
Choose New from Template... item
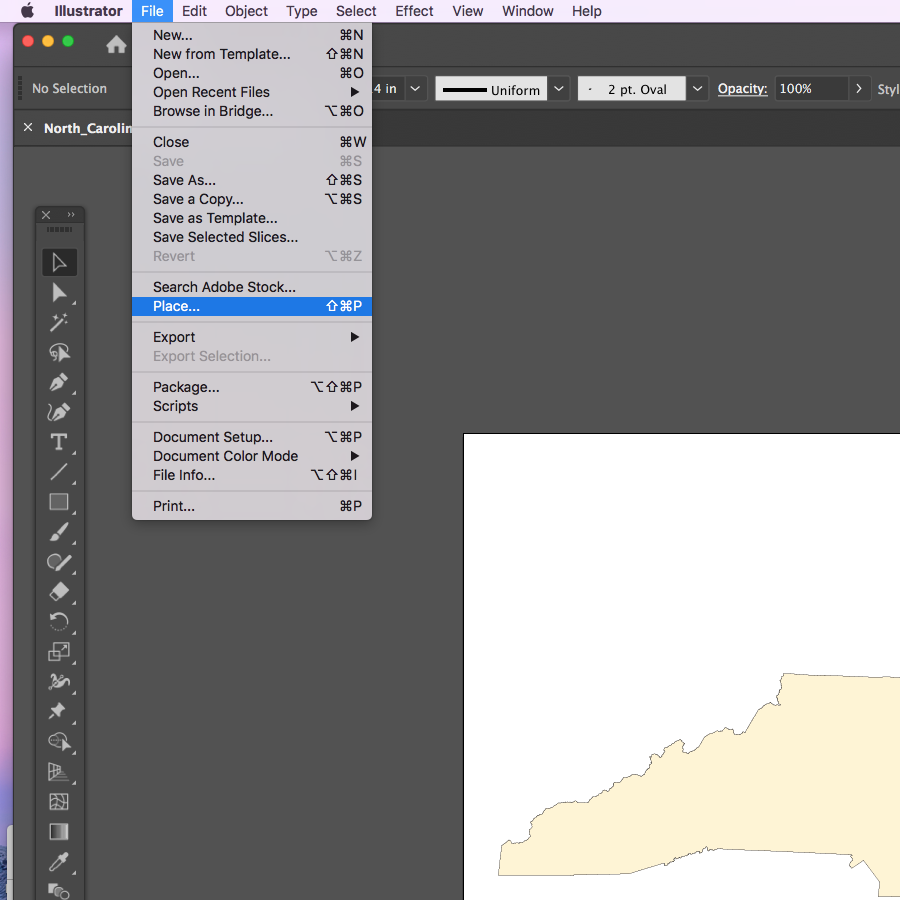[x=251, y=54]
